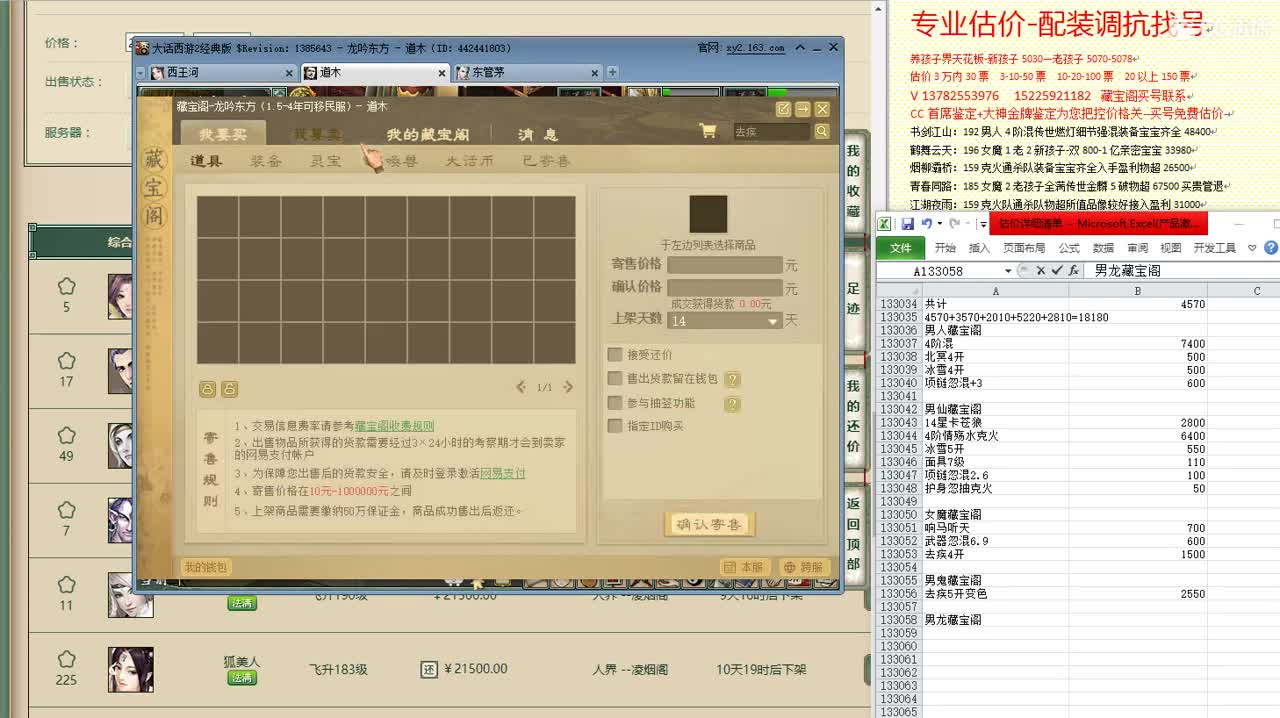Click the confirm checkmark in Excel formula bar
Screen dimensions: 1280x718
pos(1056,271)
